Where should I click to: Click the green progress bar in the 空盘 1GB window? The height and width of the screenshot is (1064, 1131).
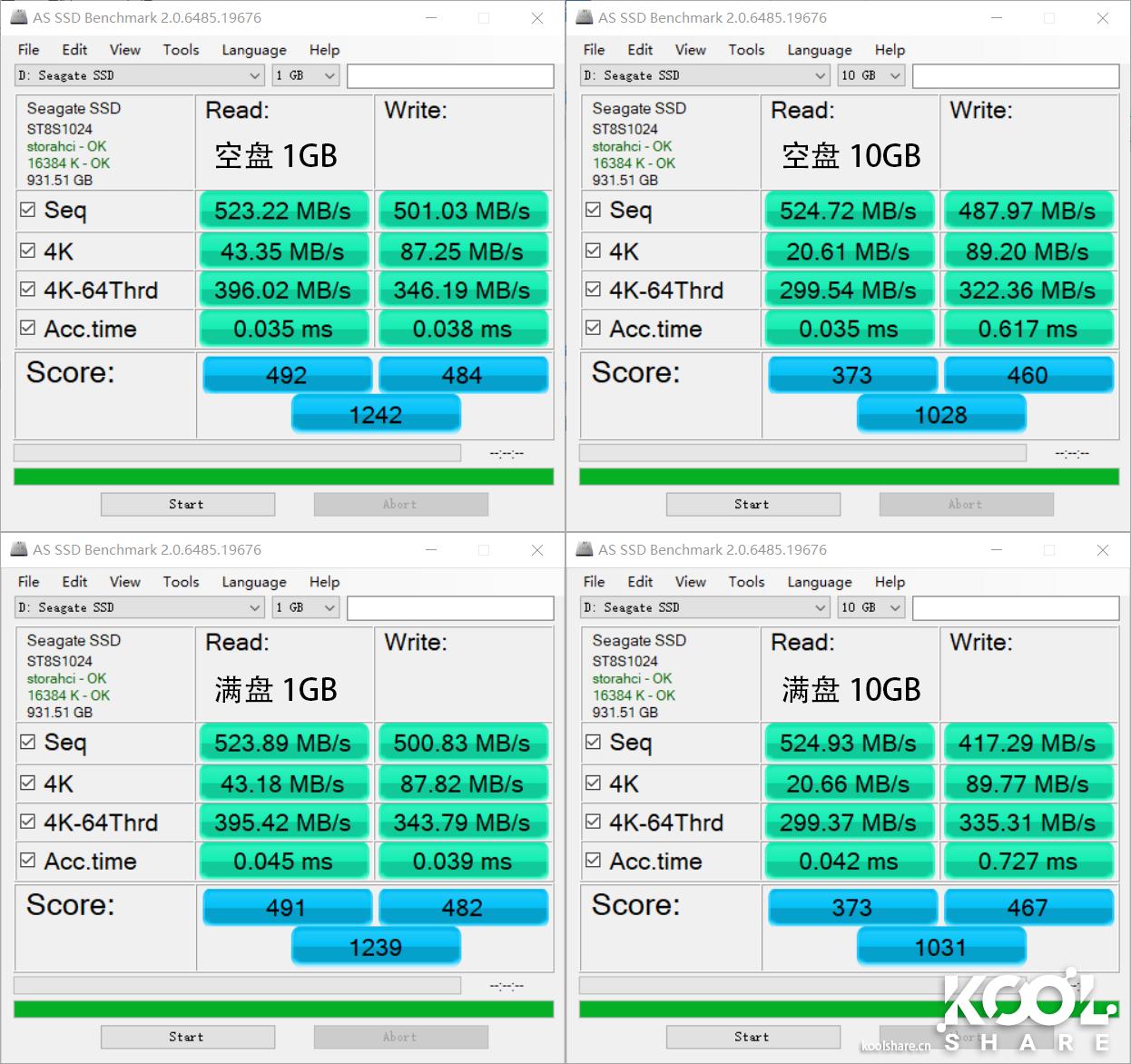point(283,477)
